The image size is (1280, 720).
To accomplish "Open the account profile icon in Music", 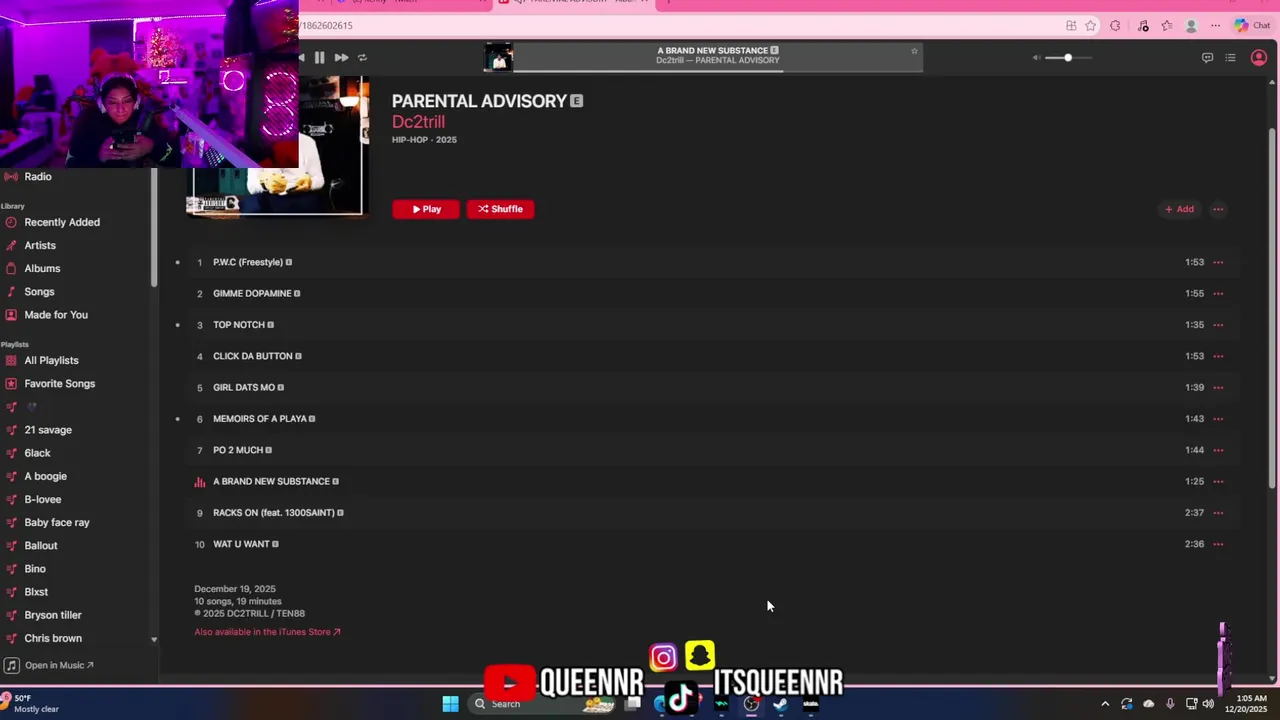I will tap(1259, 58).
